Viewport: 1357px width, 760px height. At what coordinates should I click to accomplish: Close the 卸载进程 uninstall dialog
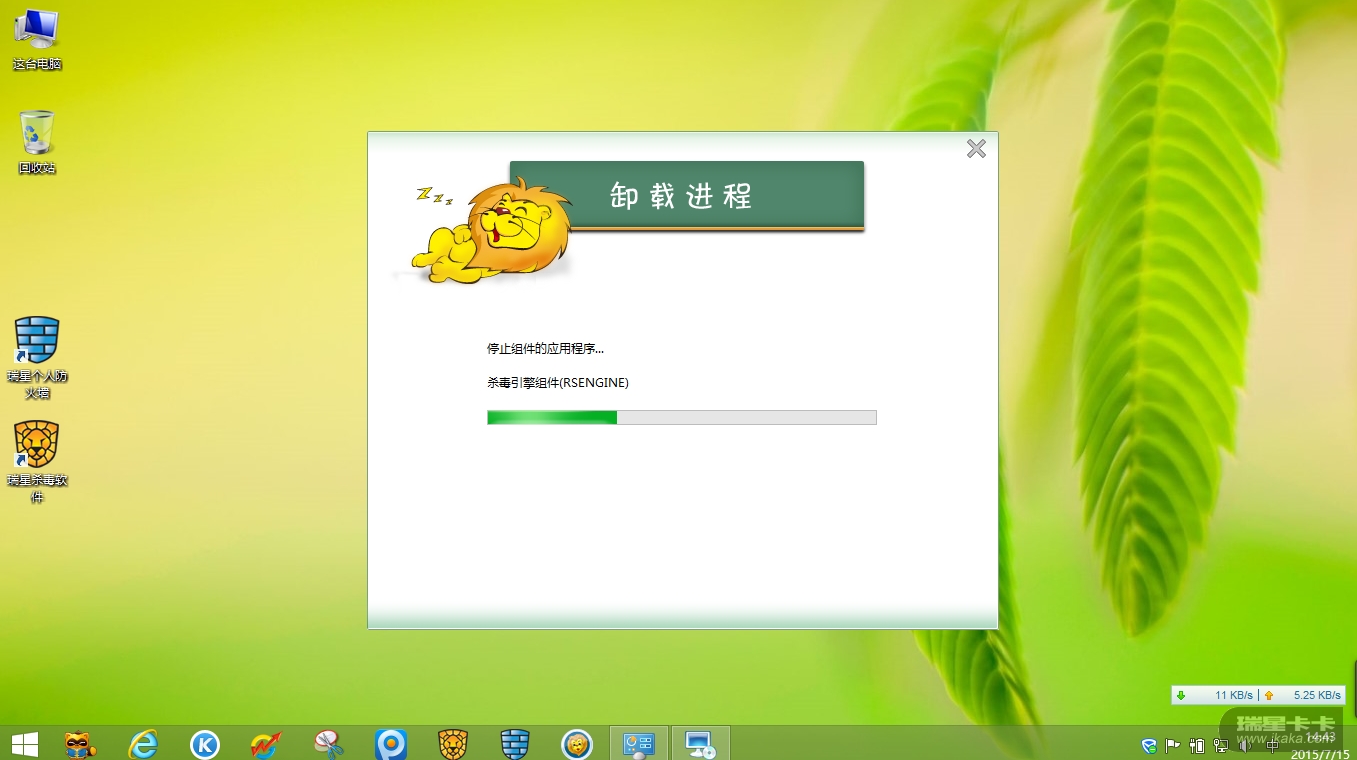pos(976,149)
